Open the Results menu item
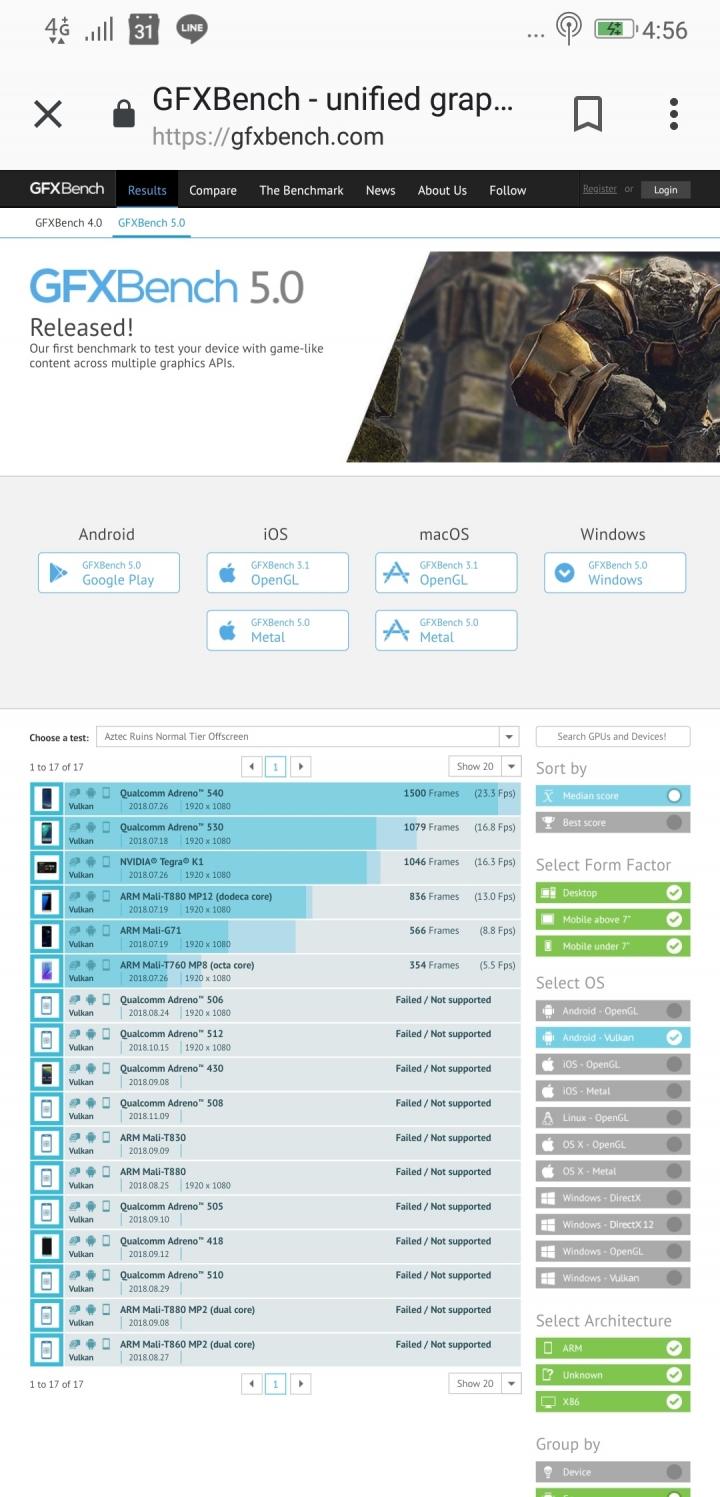 pyautogui.click(x=147, y=190)
